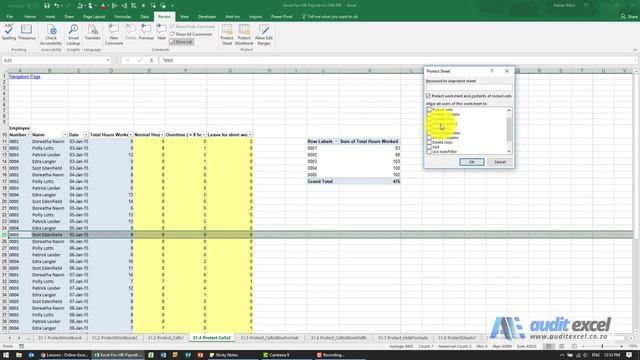640x360 pixels.
Task: Open Leave for short filter dropdown
Action: coord(250,135)
